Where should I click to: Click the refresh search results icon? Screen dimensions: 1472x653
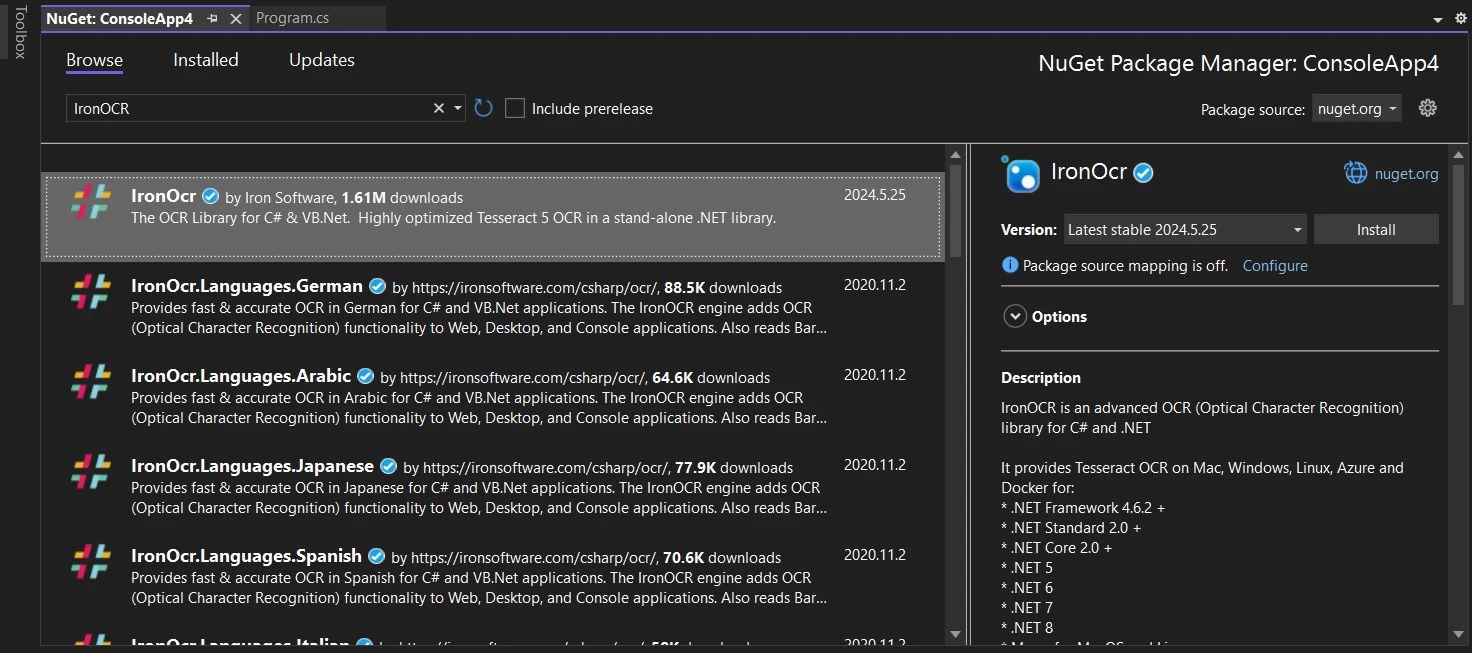pyautogui.click(x=484, y=108)
